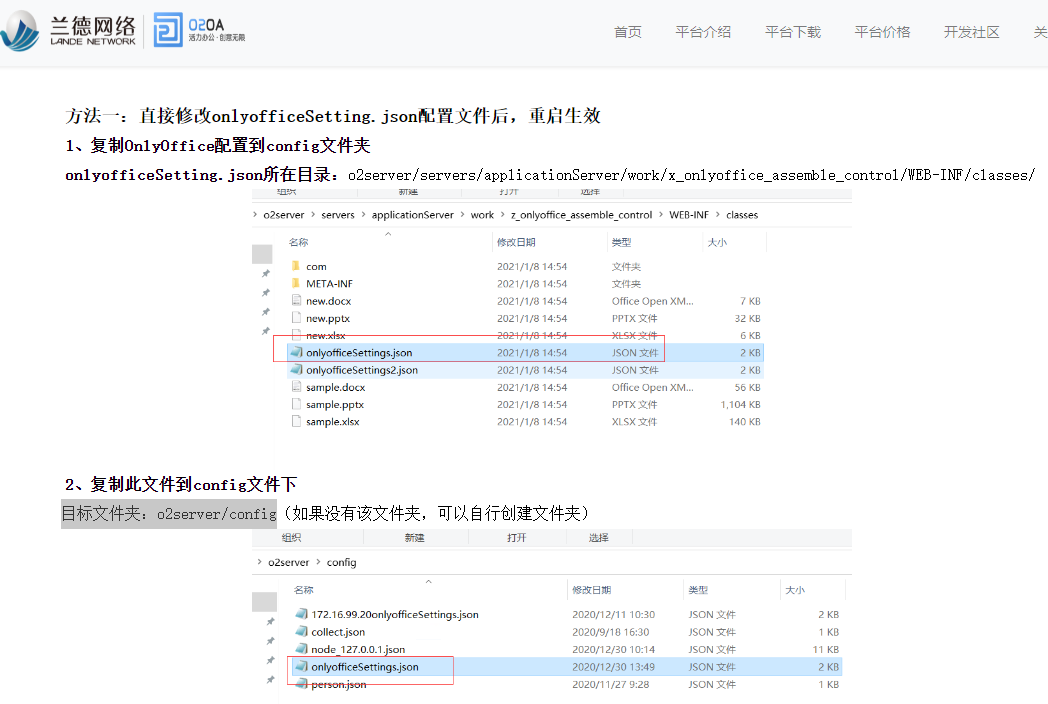Click the '1,104 KB' size cell

pos(741,404)
